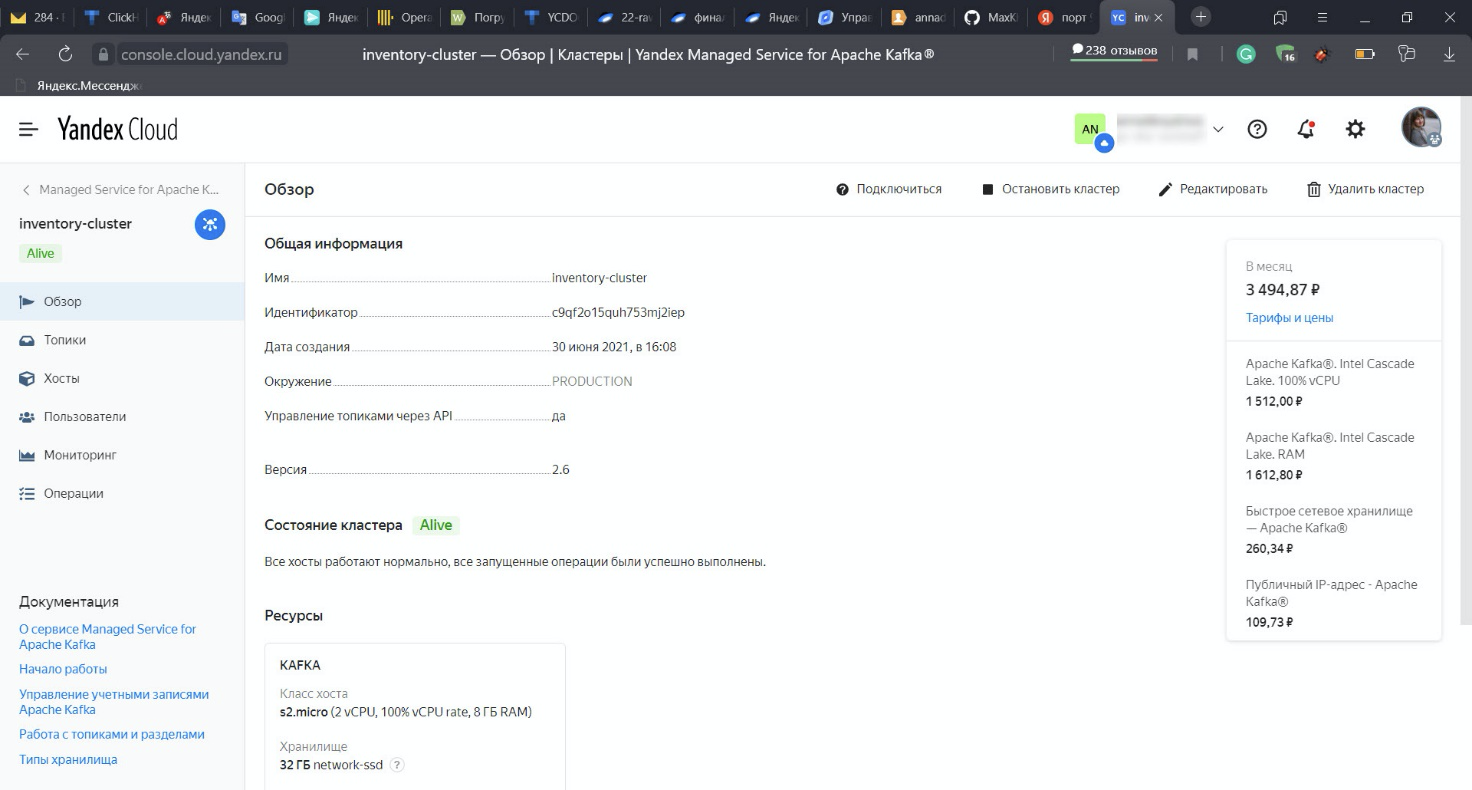The width and height of the screenshot is (1472, 790).
Task: Select Обзор in the sidebar
Action: (122, 302)
